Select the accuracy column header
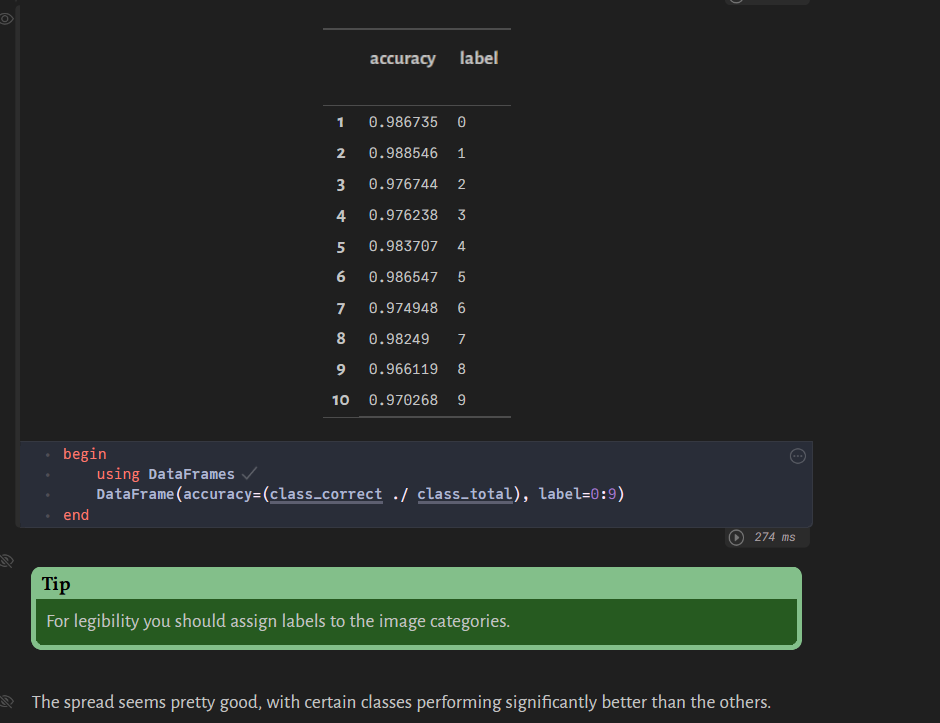This screenshot has width=940, height=723. (x=403, y=58)
